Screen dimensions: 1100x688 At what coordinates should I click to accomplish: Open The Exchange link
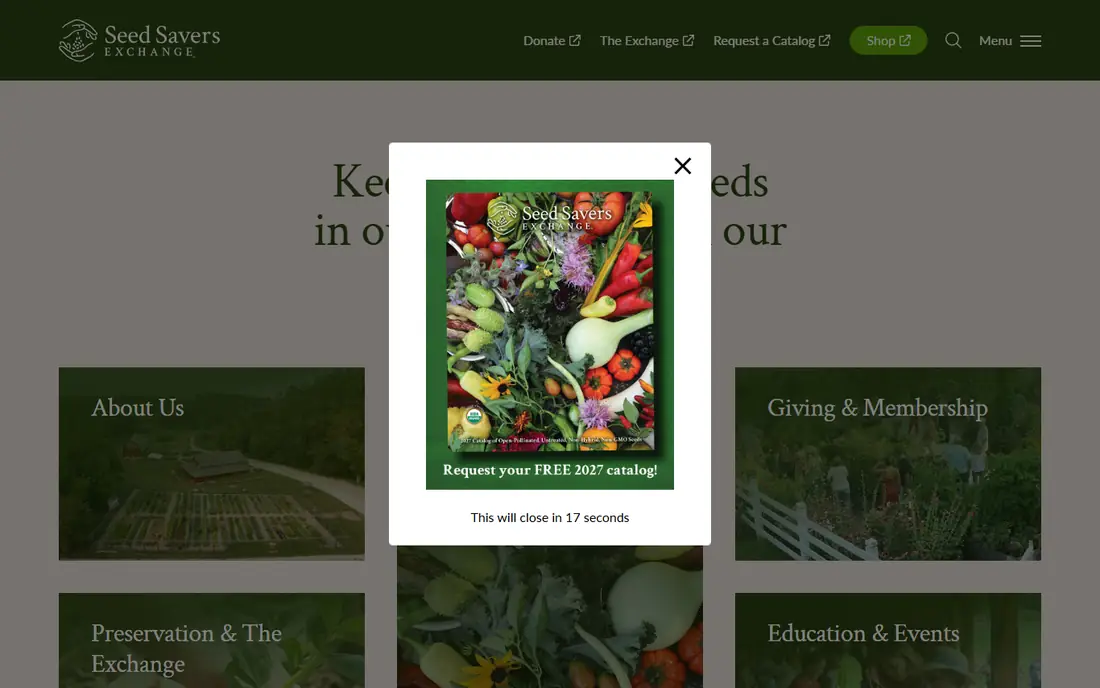pos(647,41)
